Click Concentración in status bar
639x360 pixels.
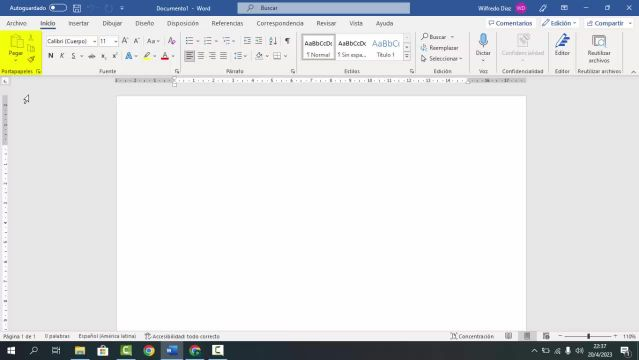coord(472,336)
